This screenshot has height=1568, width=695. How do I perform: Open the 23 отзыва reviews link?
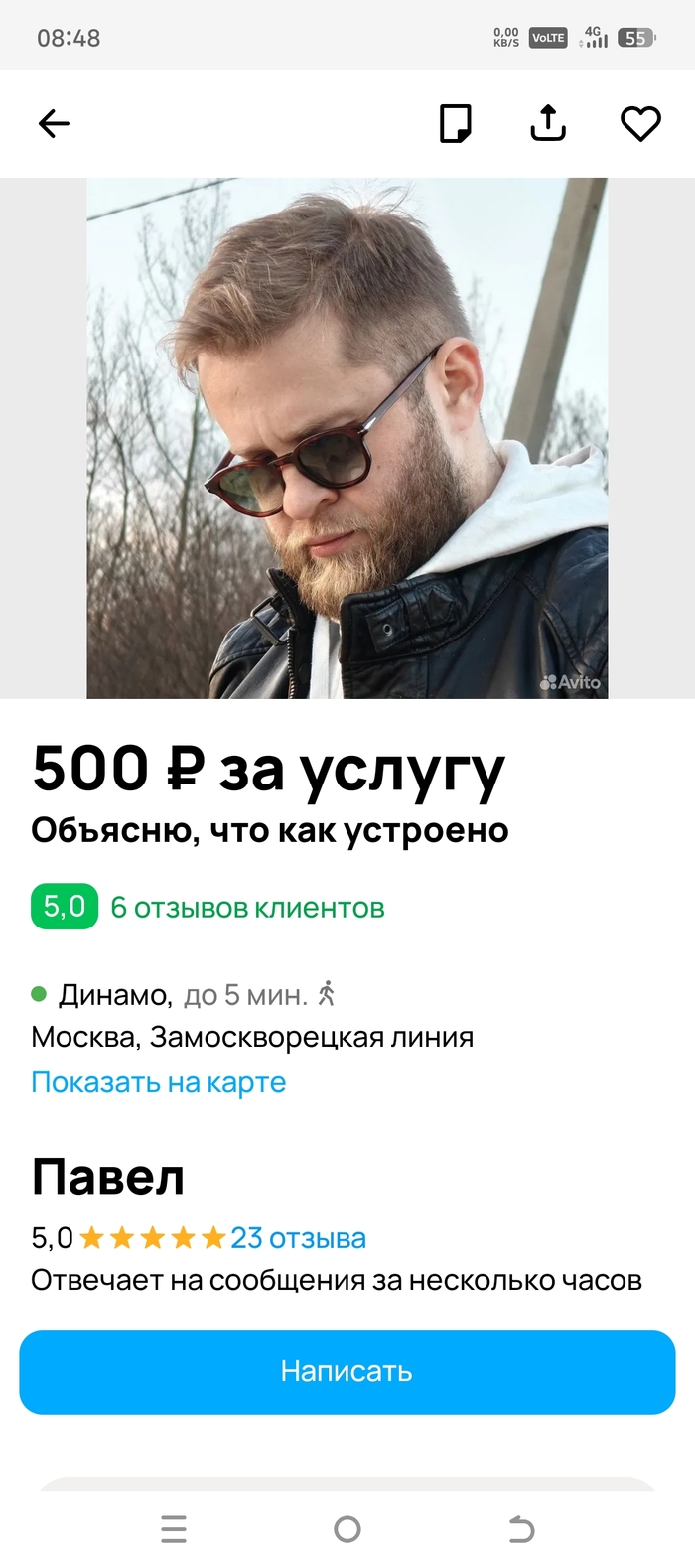[298, 1238]
